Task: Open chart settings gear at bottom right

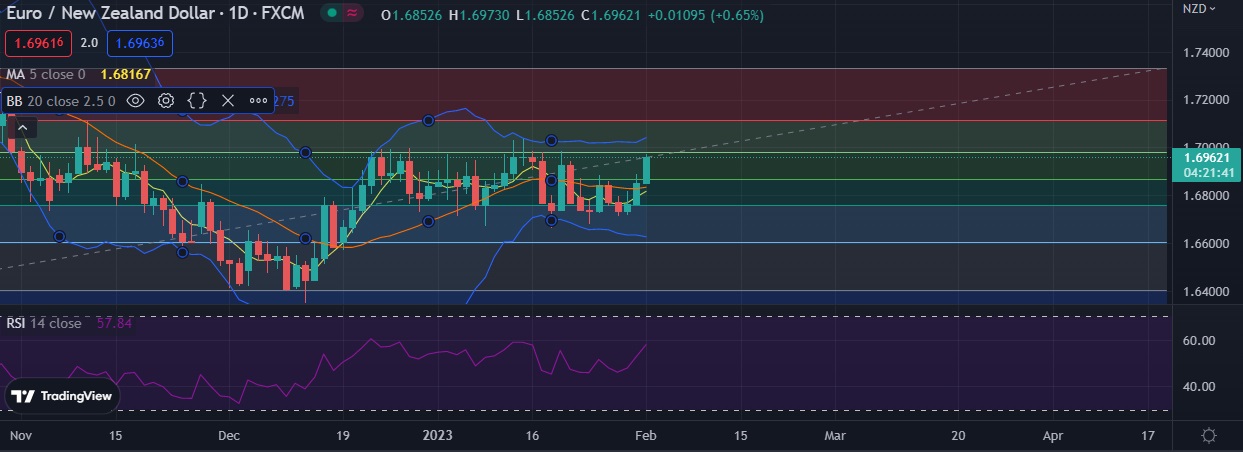Action: coord(1209,436)
